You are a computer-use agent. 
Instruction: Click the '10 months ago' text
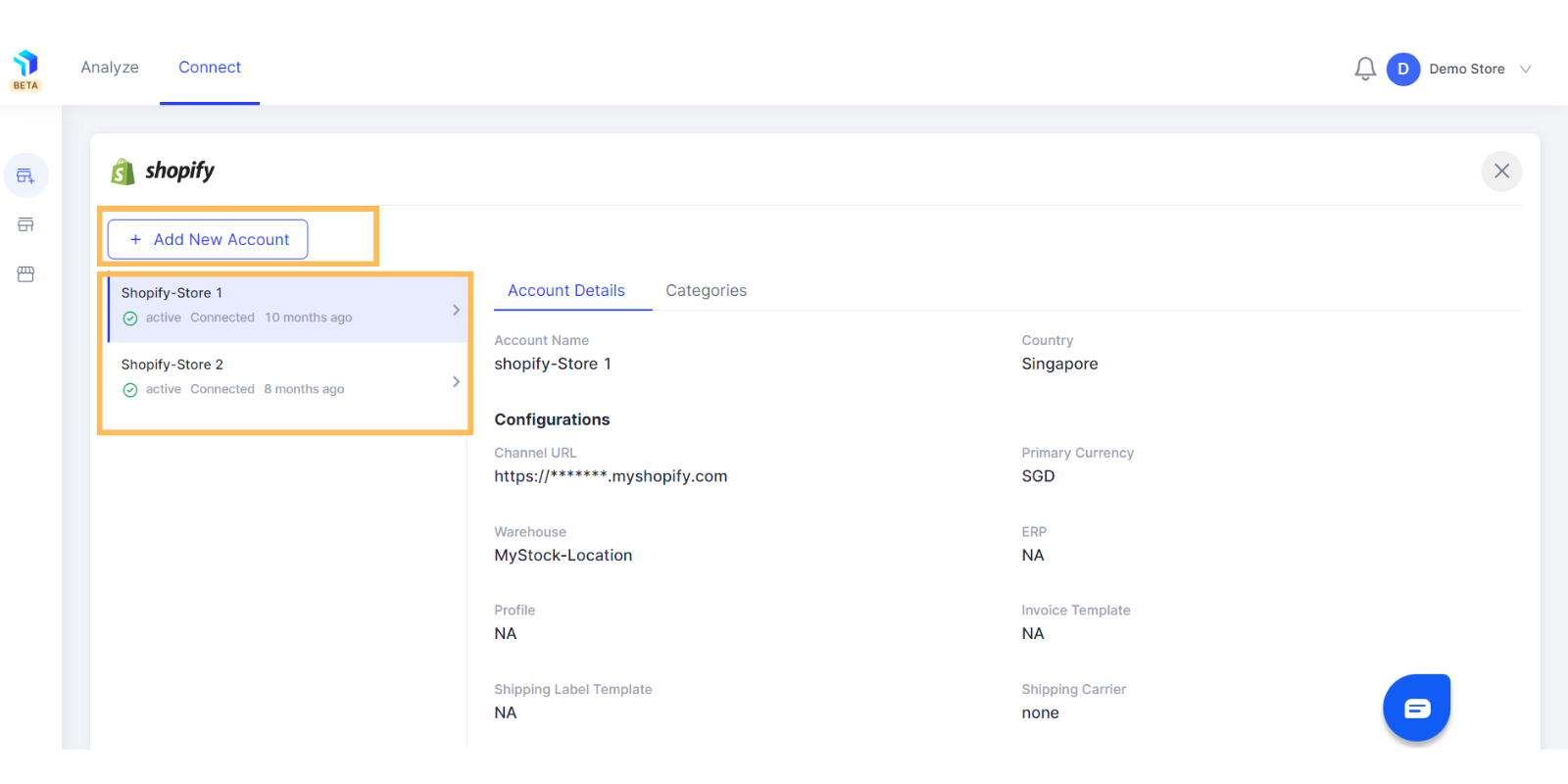309,318
